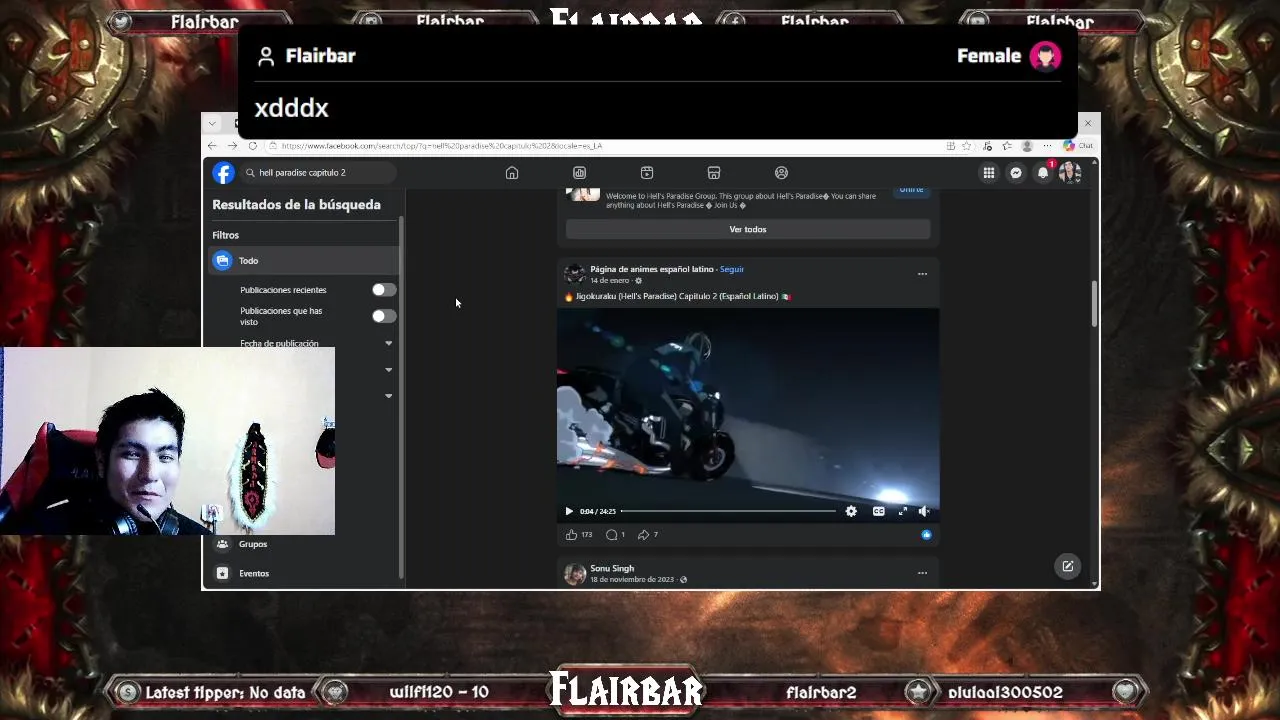Image resolution: width=1280 pixels, height=720 pixels.
Task: Play the Jigokuraku video
Action: click(569, 511)
